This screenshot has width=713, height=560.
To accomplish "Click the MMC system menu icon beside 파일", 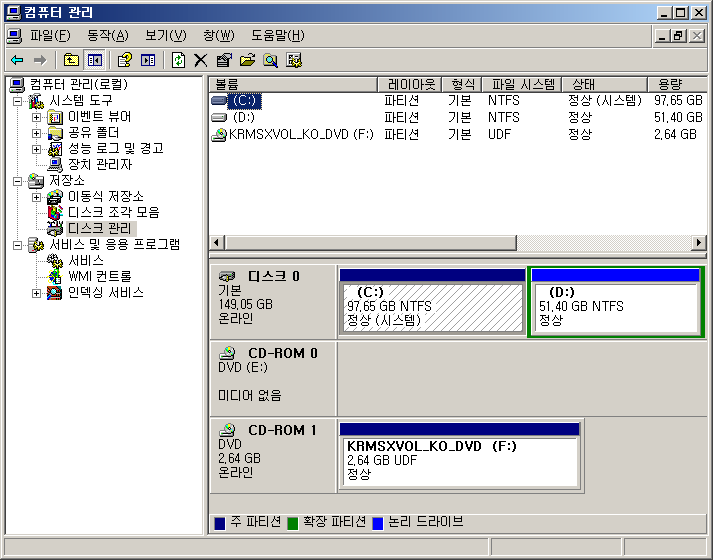I will pyautogui.click(x=14, y=35).
